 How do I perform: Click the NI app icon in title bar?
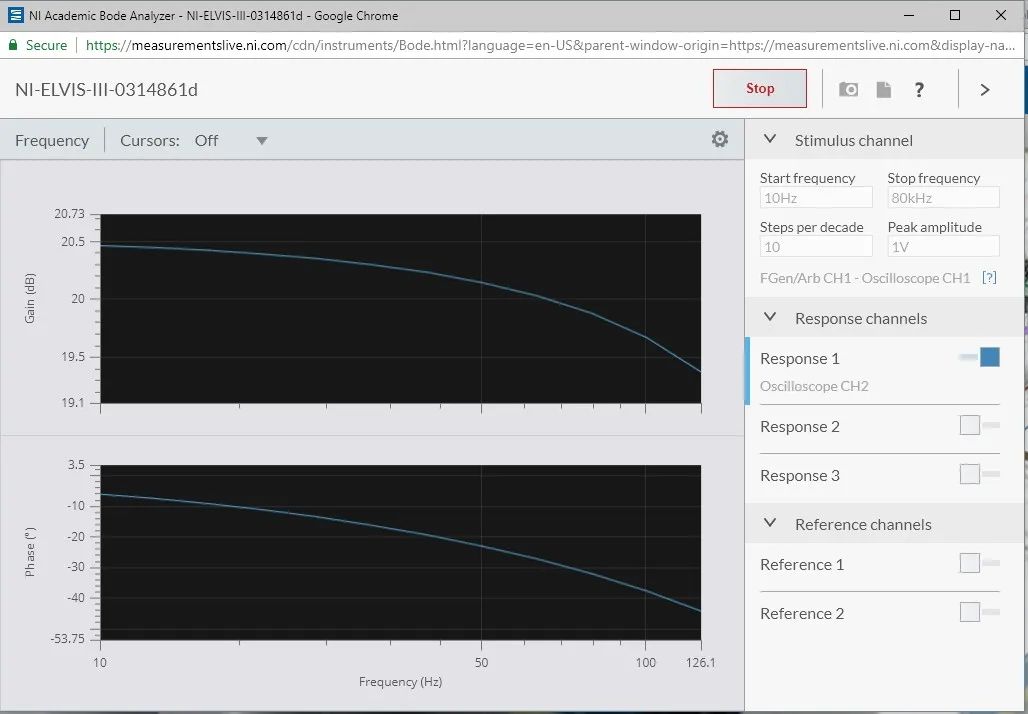pos(16,15)
